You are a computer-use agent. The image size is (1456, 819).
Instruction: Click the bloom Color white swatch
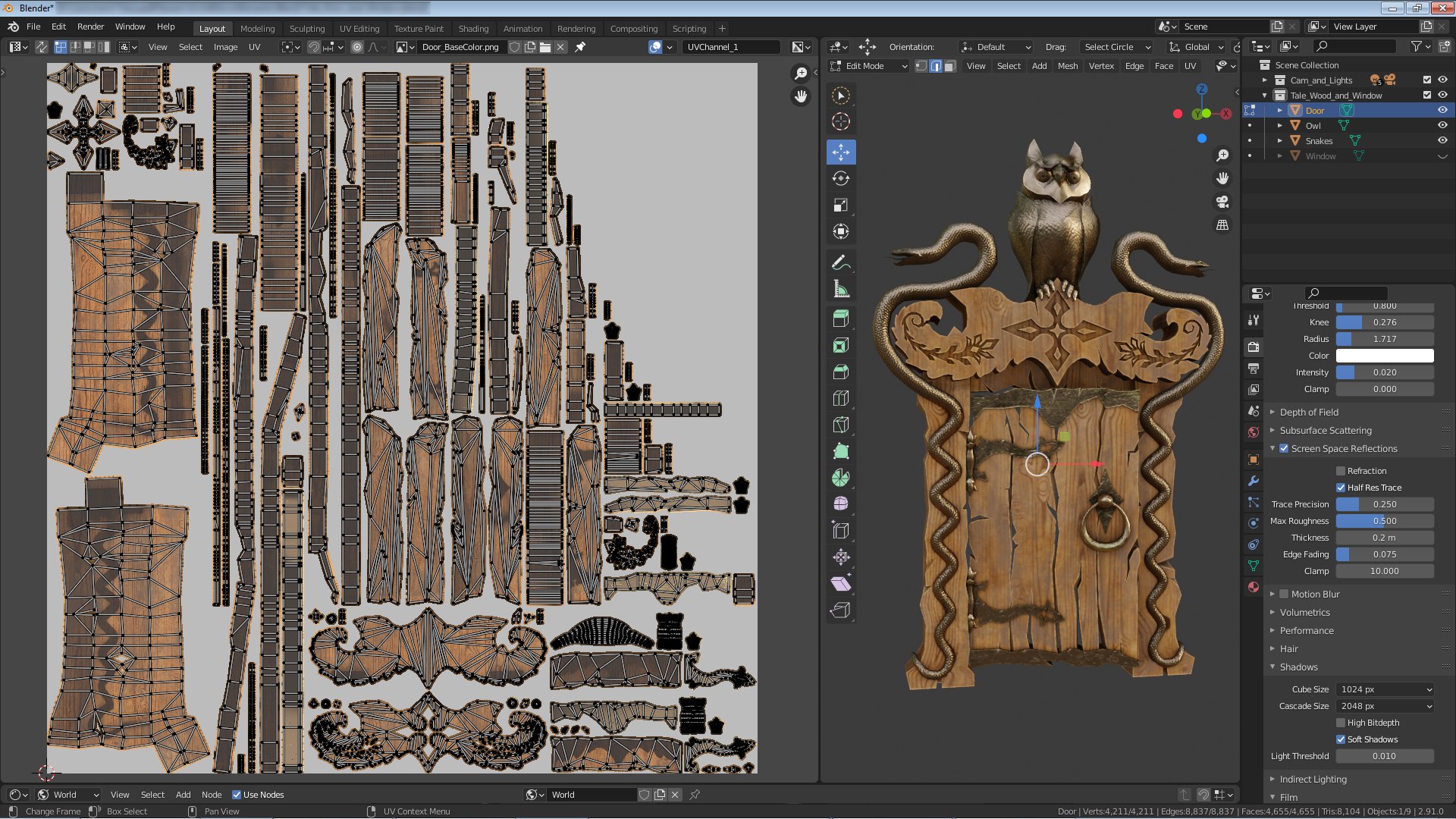click(x=1385, y=356)
